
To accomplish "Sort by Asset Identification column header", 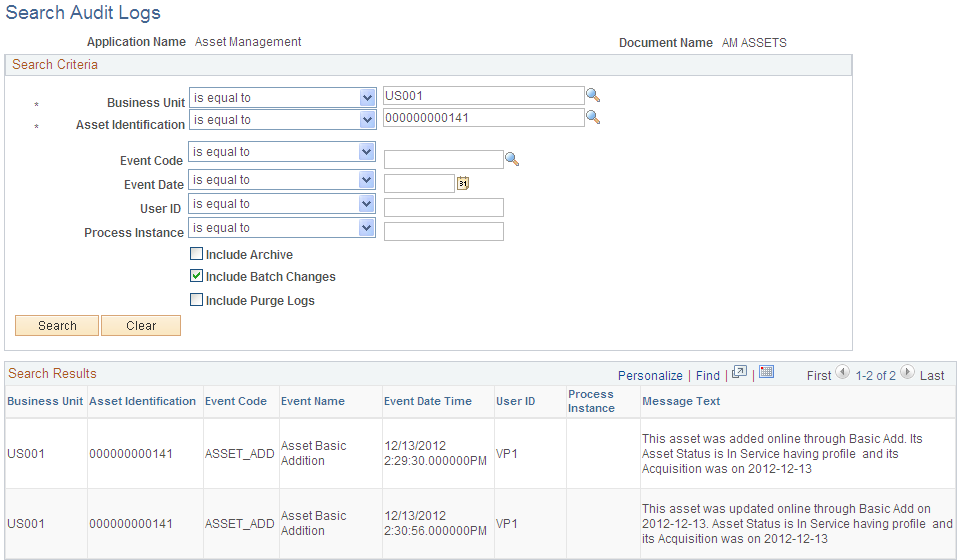I will (x=143, y=401).
